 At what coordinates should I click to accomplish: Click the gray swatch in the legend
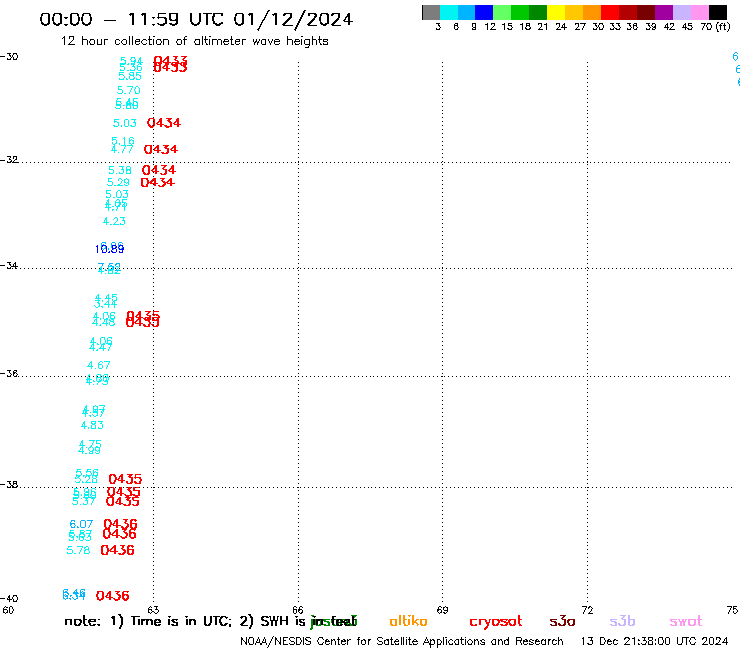click(431, 12)
